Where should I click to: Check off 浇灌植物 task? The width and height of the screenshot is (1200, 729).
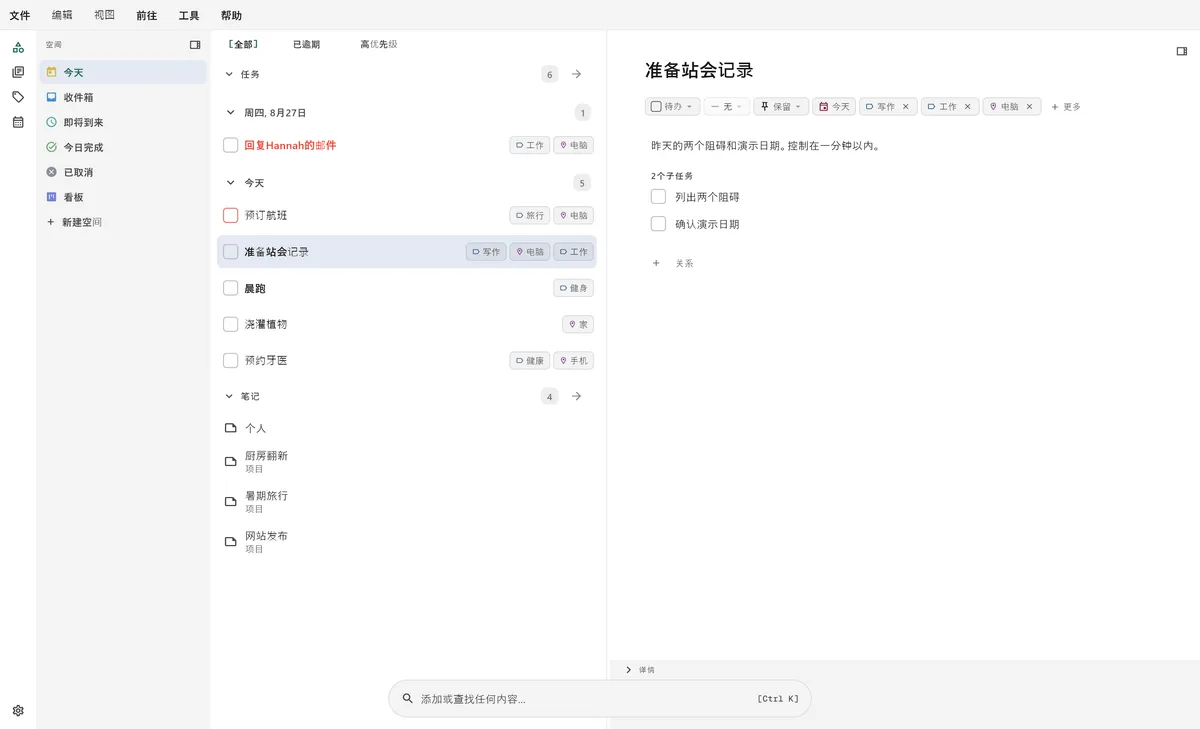(x=231, y=324)
